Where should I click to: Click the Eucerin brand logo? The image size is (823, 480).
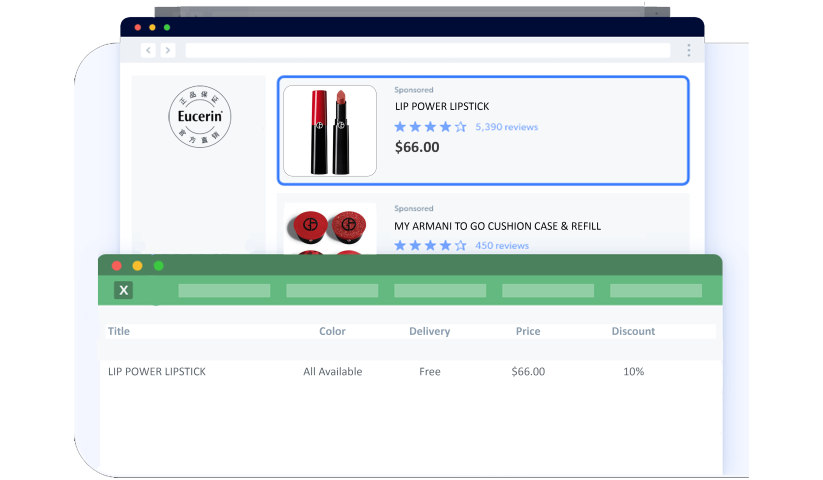tap(199, 116)
